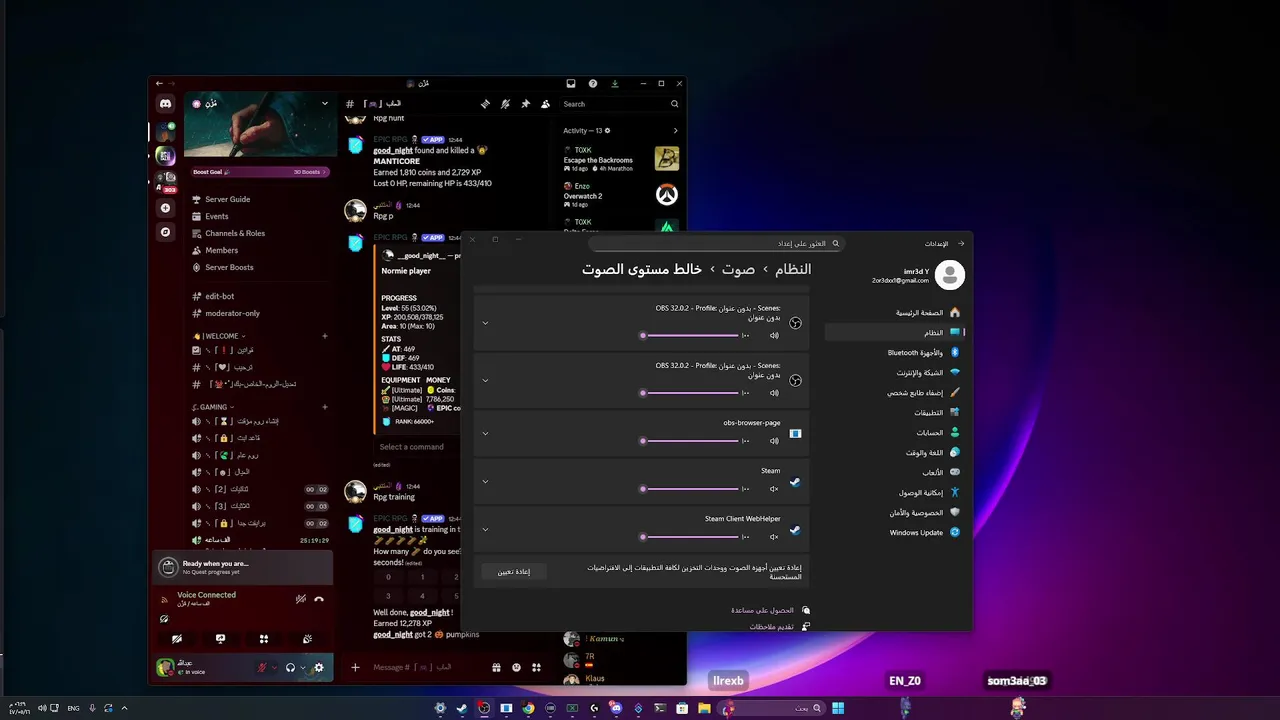The width and height of the screenshot is (1280, 720).
Task: Collapse GAMING channel category in Discord
Action: click(x=214, y=407)
